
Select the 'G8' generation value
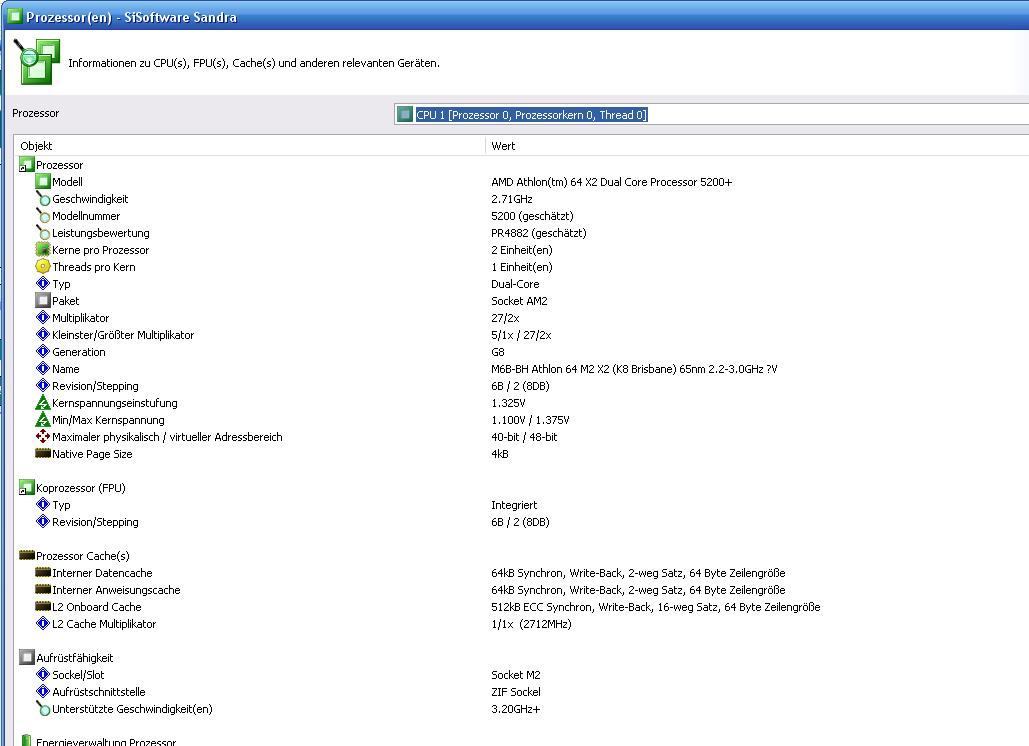498,352
